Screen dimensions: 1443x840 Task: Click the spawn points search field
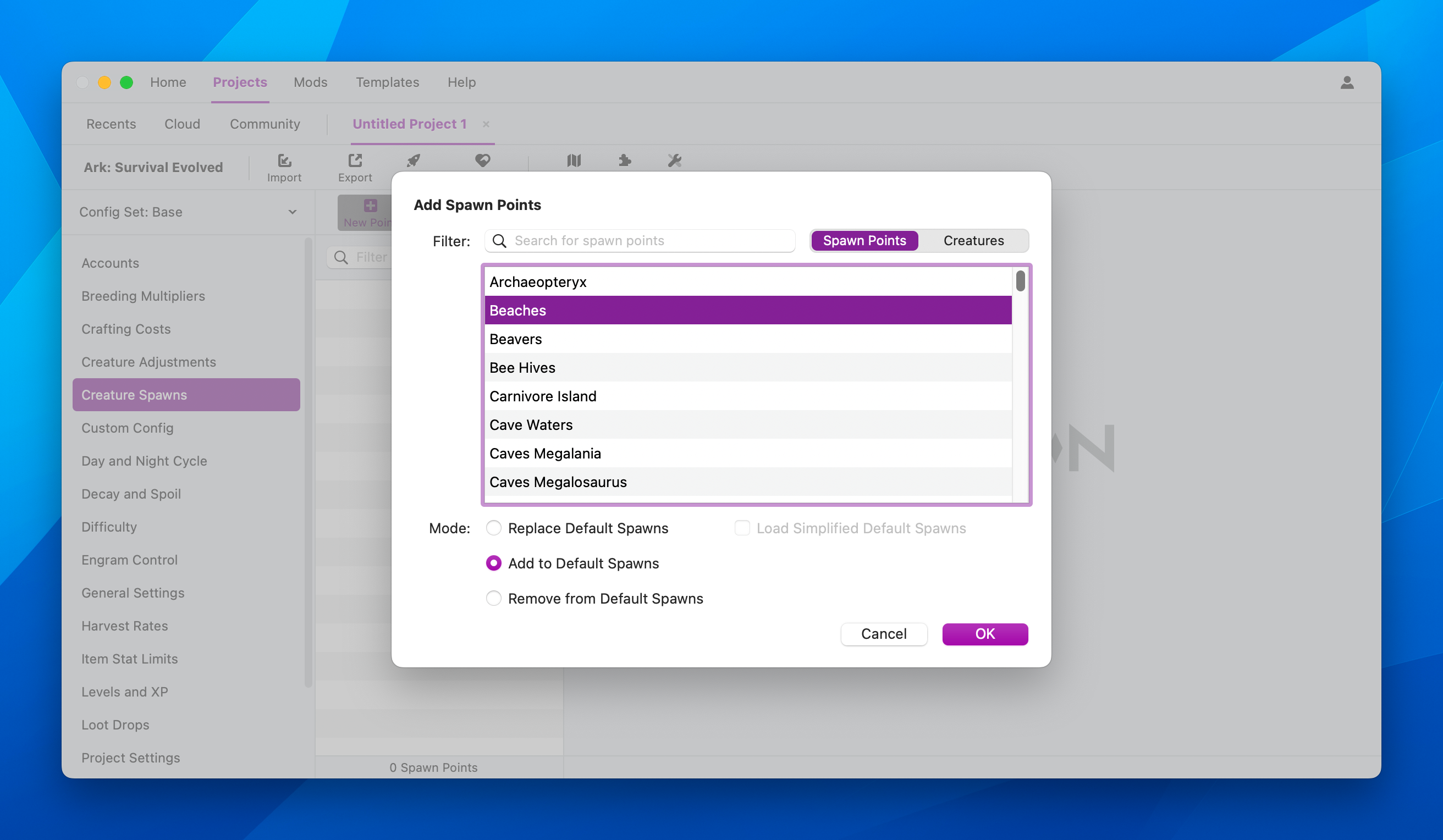pos(647,240)
